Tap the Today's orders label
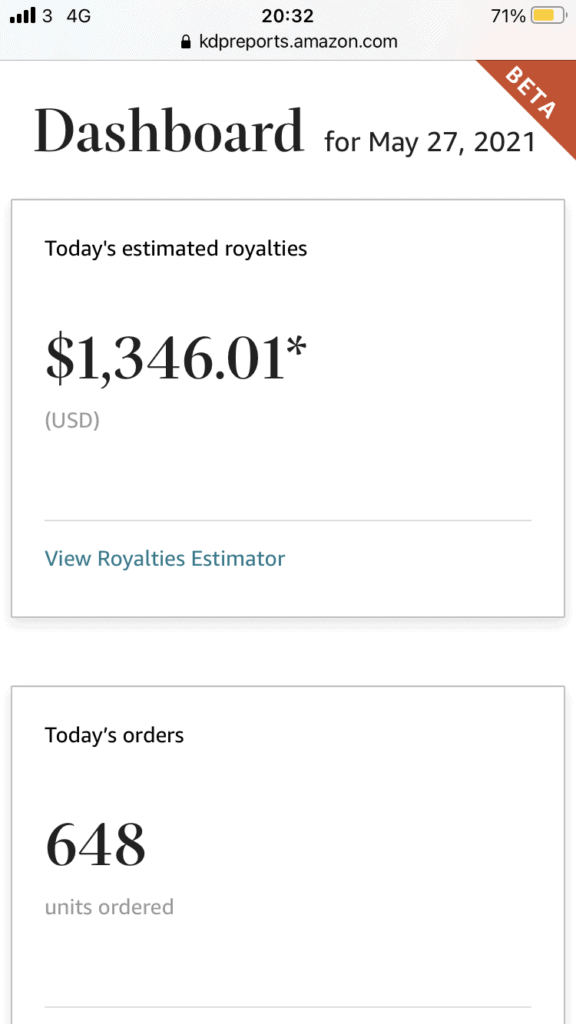This screenshot has height=1024, width=576. point(114,735)
